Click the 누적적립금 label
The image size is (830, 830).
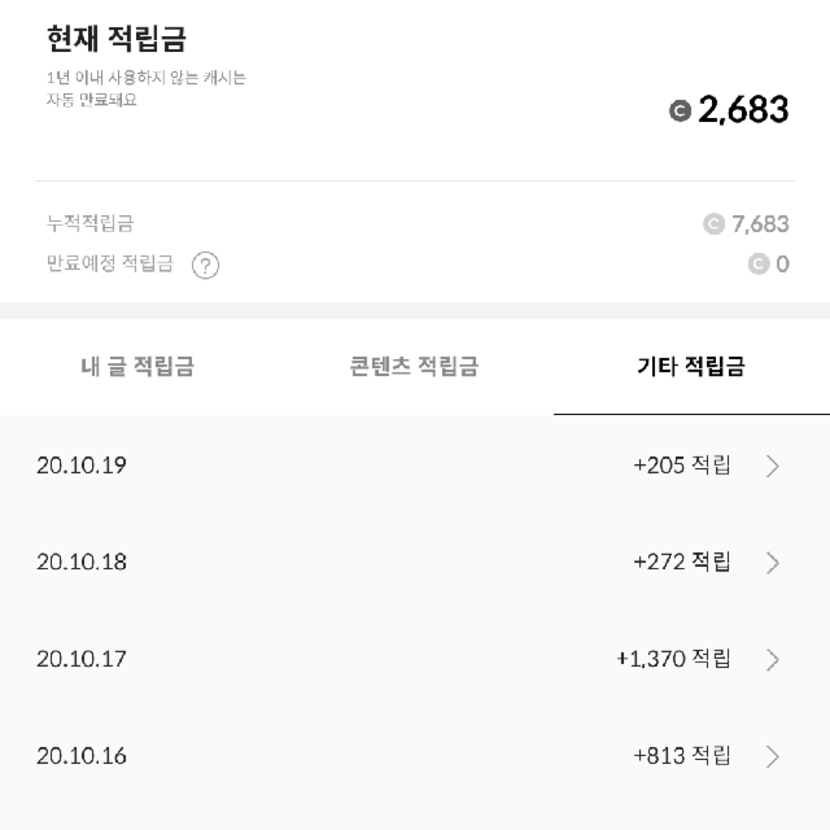[90, 224]
